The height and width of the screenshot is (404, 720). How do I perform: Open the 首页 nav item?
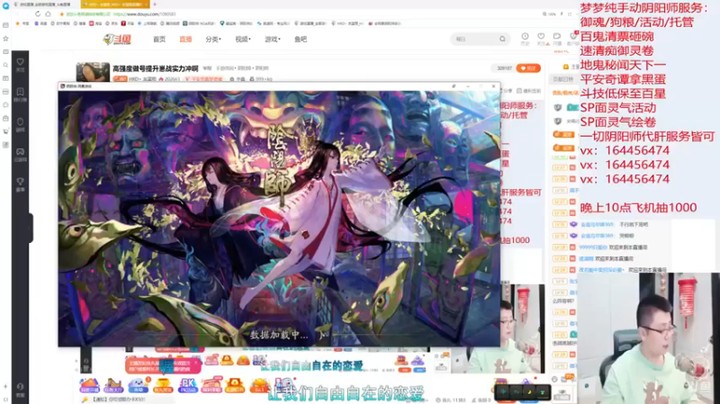pos(159,39)
